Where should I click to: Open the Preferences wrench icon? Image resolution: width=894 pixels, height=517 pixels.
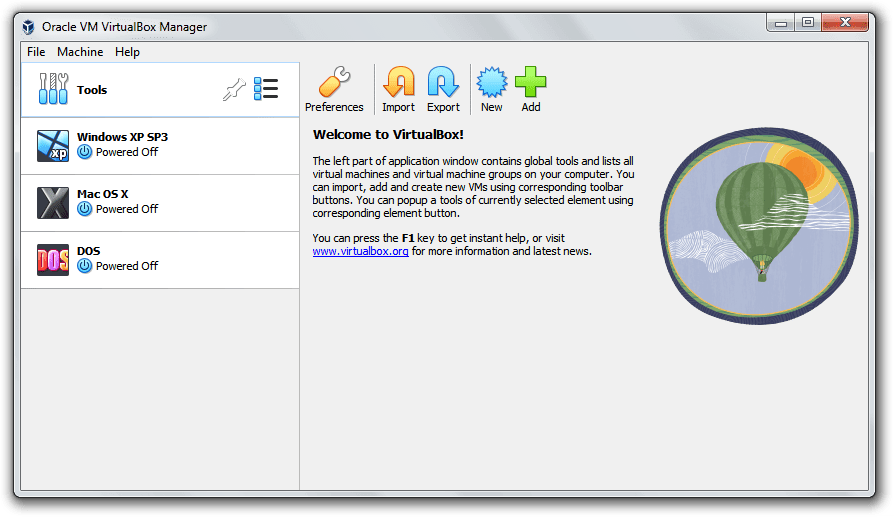tap(334, 82)
